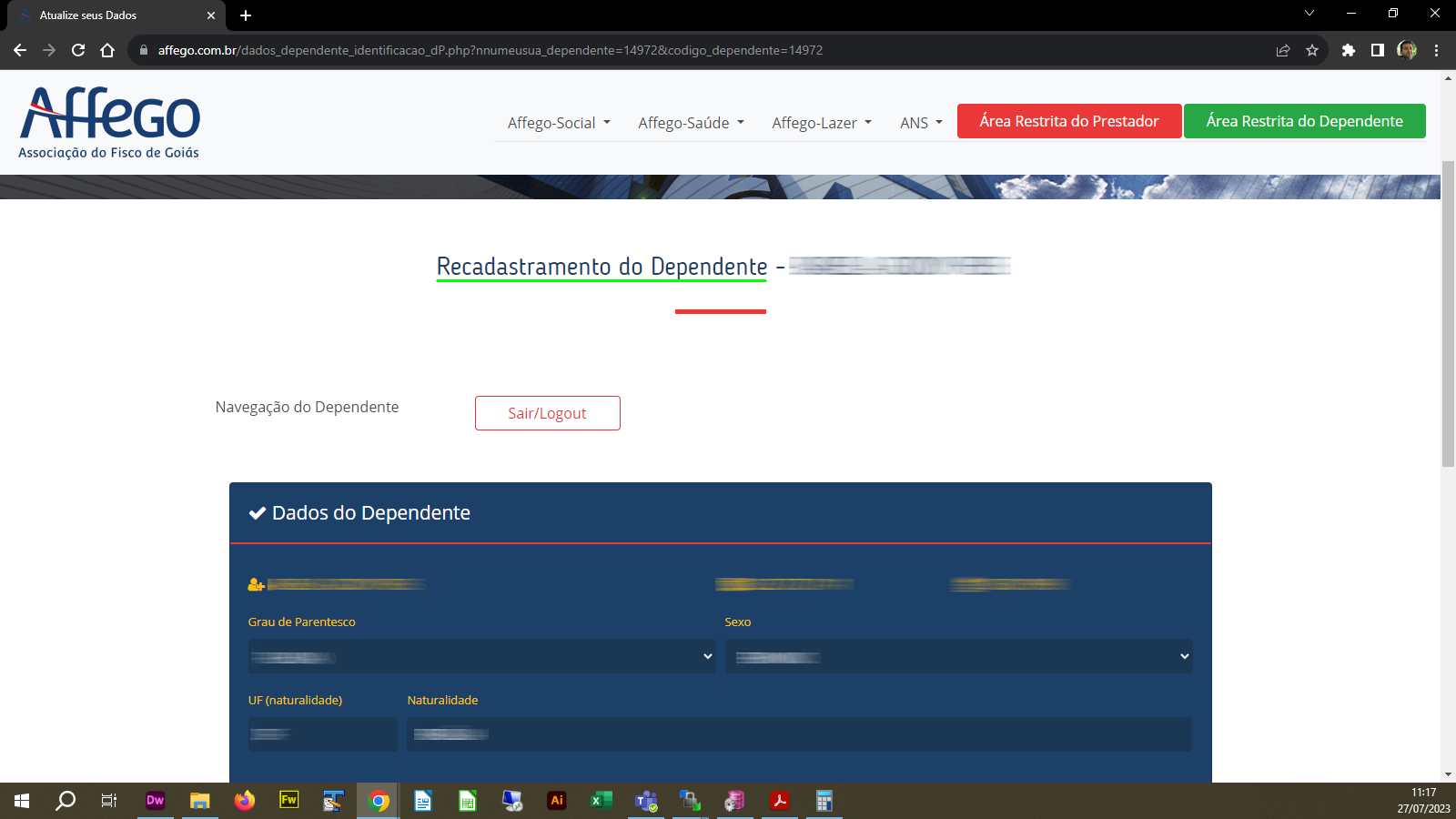Open the Extensions puzzle-piece icon
This screenshot has width=1456, height=819.
1348,51
